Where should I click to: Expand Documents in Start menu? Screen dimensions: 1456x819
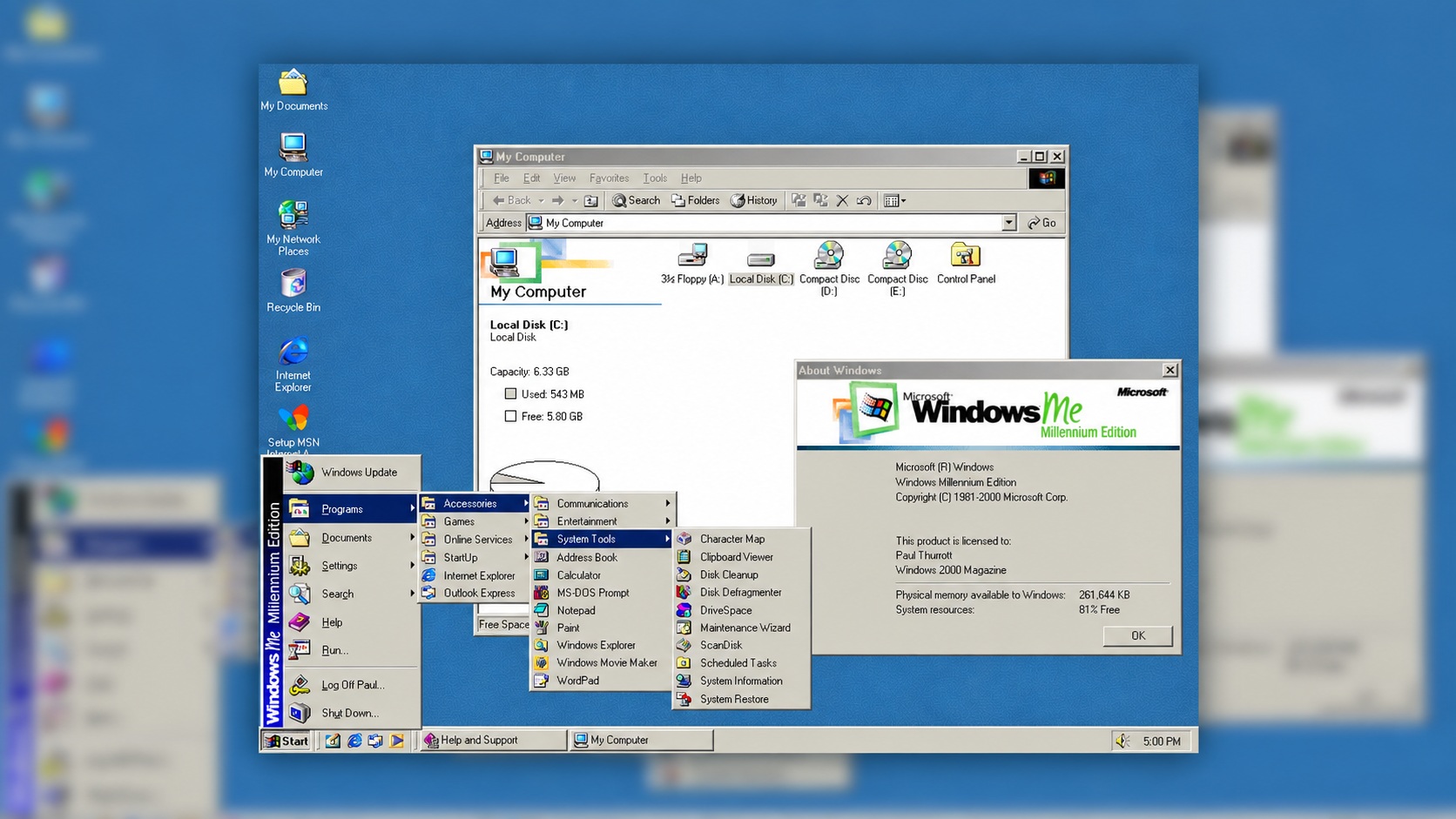click(353, 538)
